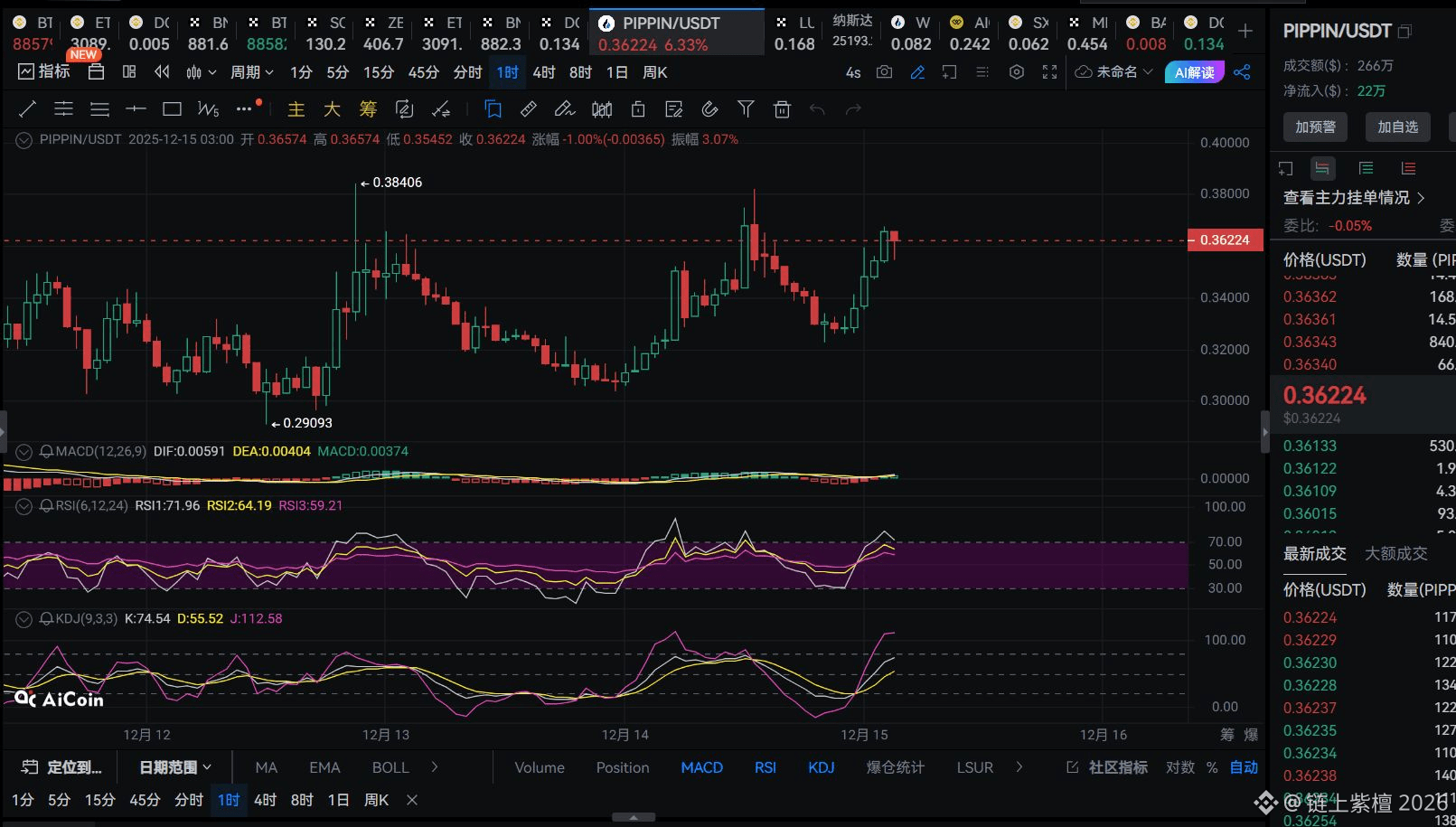1456x827 pixels.
Task: Click the bottom panel resize handle
Action: point(634,817)
